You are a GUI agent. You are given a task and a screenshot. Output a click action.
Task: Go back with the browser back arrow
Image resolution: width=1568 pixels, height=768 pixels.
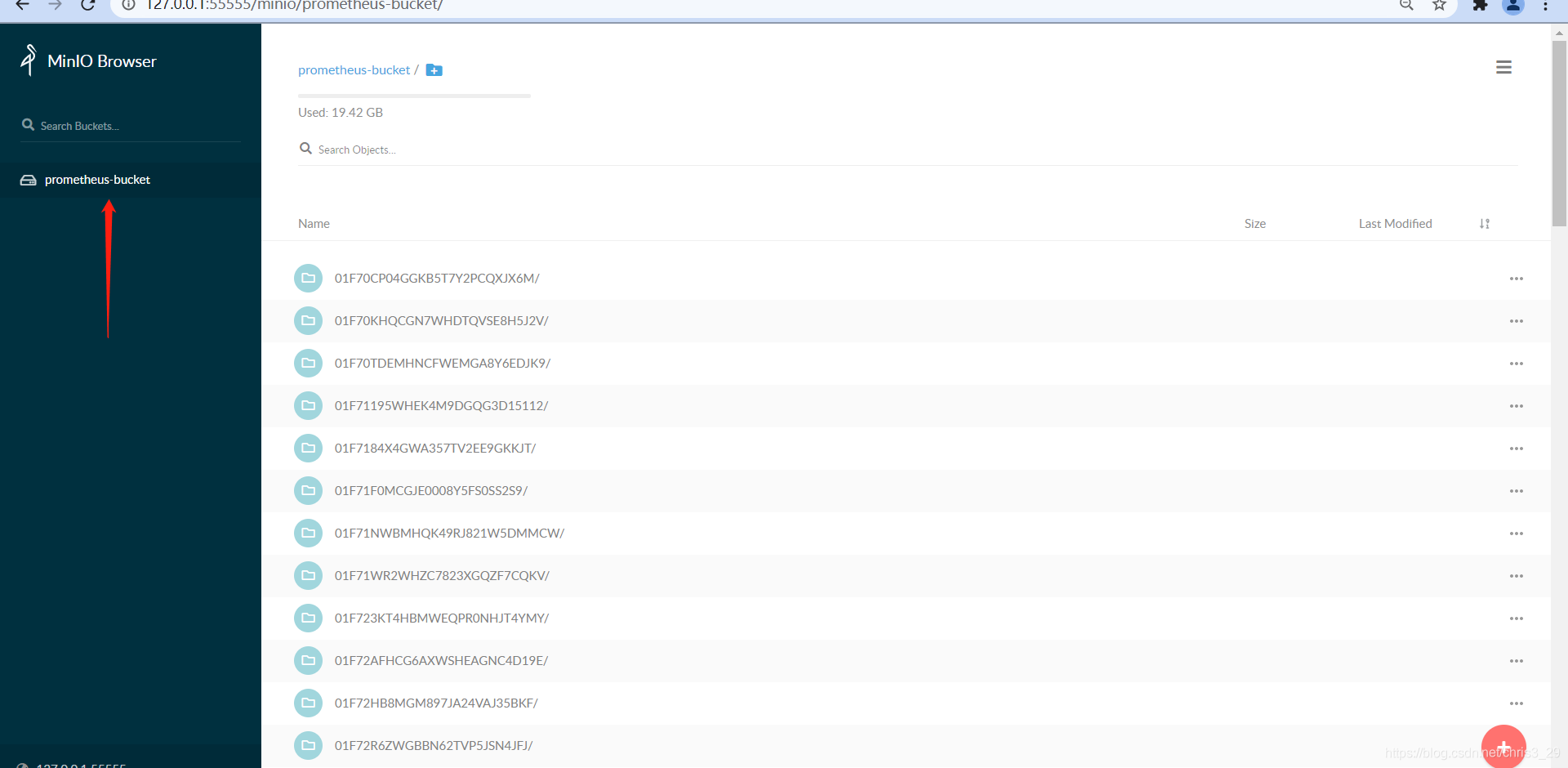click(x=23, y=5)
